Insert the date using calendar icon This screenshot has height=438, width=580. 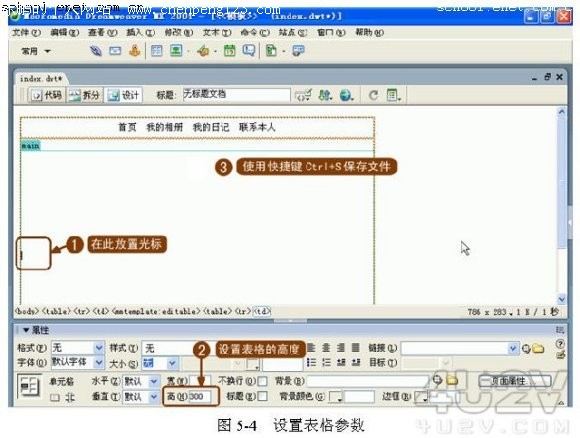229,51
